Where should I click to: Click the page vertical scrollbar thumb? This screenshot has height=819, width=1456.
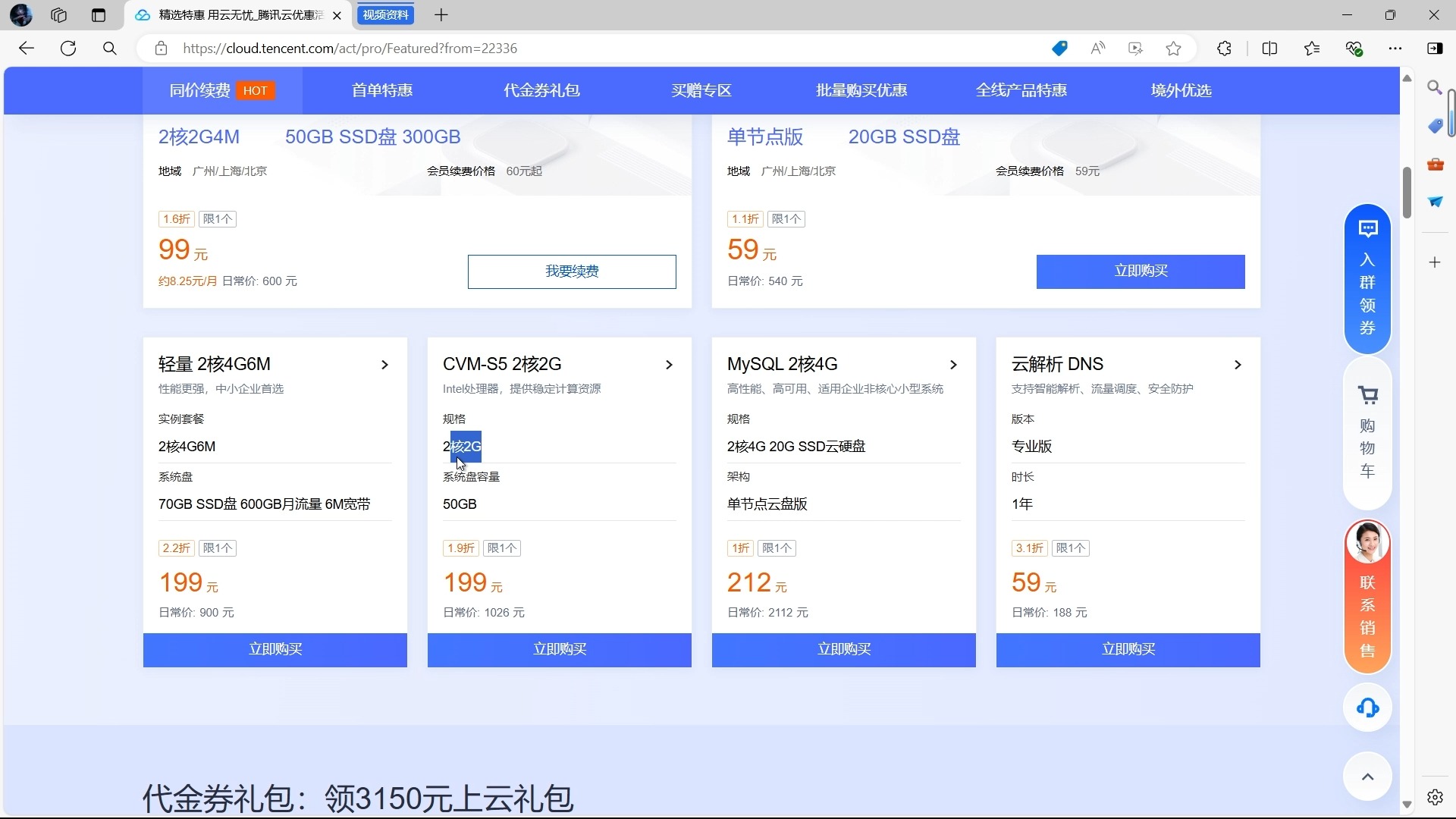[1407, 192]
